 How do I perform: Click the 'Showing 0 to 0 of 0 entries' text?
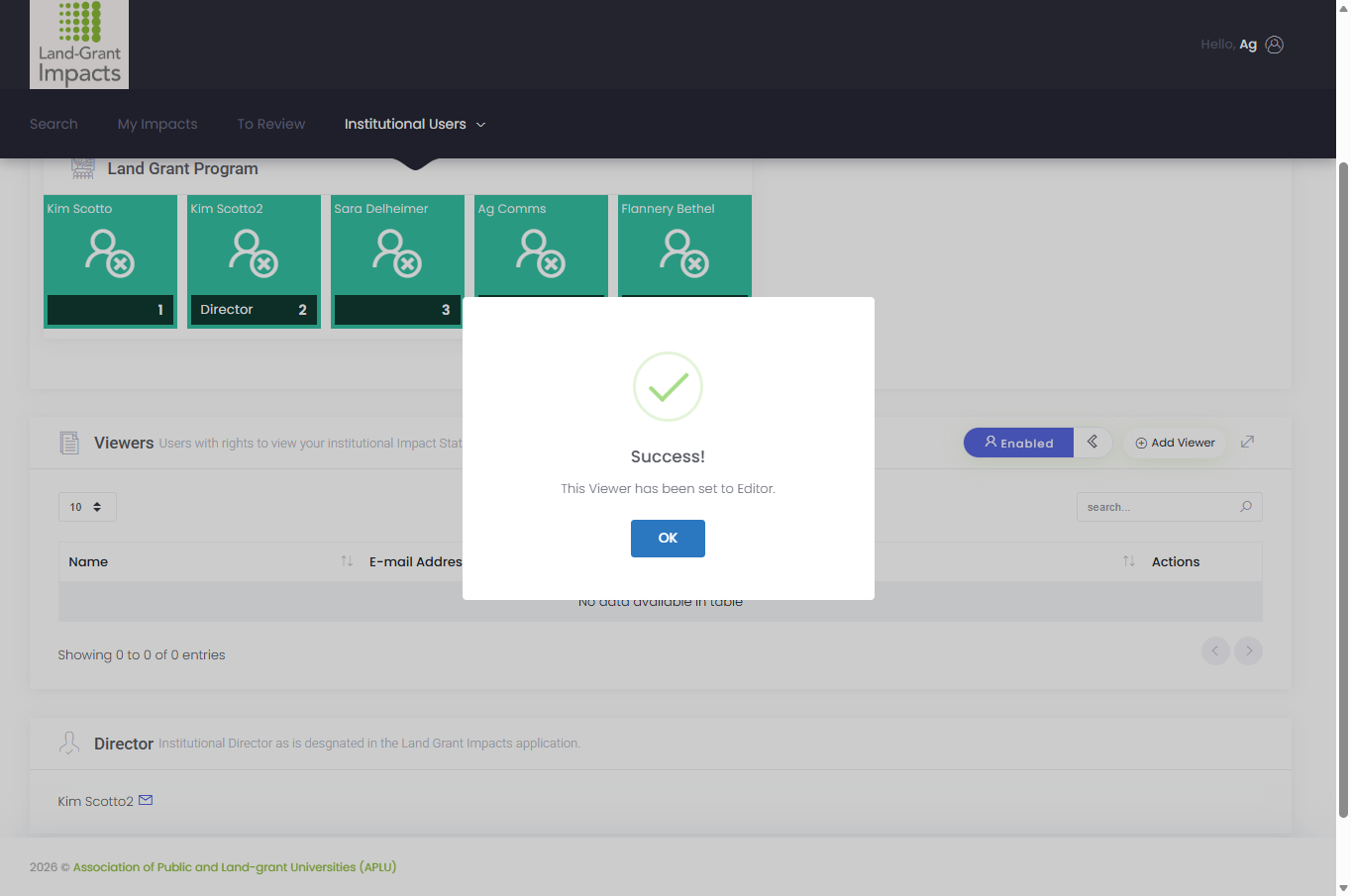(x=142, y=654)
